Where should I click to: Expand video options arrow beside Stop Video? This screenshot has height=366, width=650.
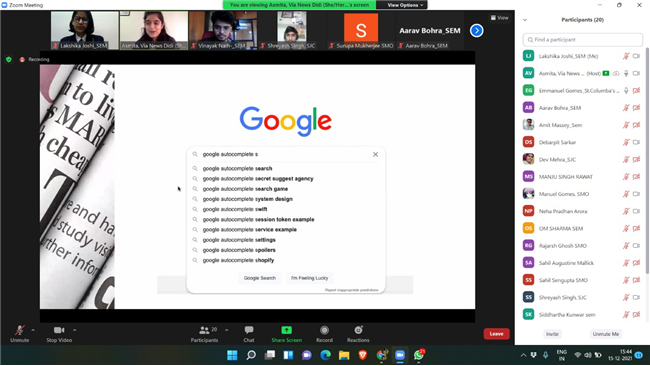pyautogui.click(x=75, y=330)
